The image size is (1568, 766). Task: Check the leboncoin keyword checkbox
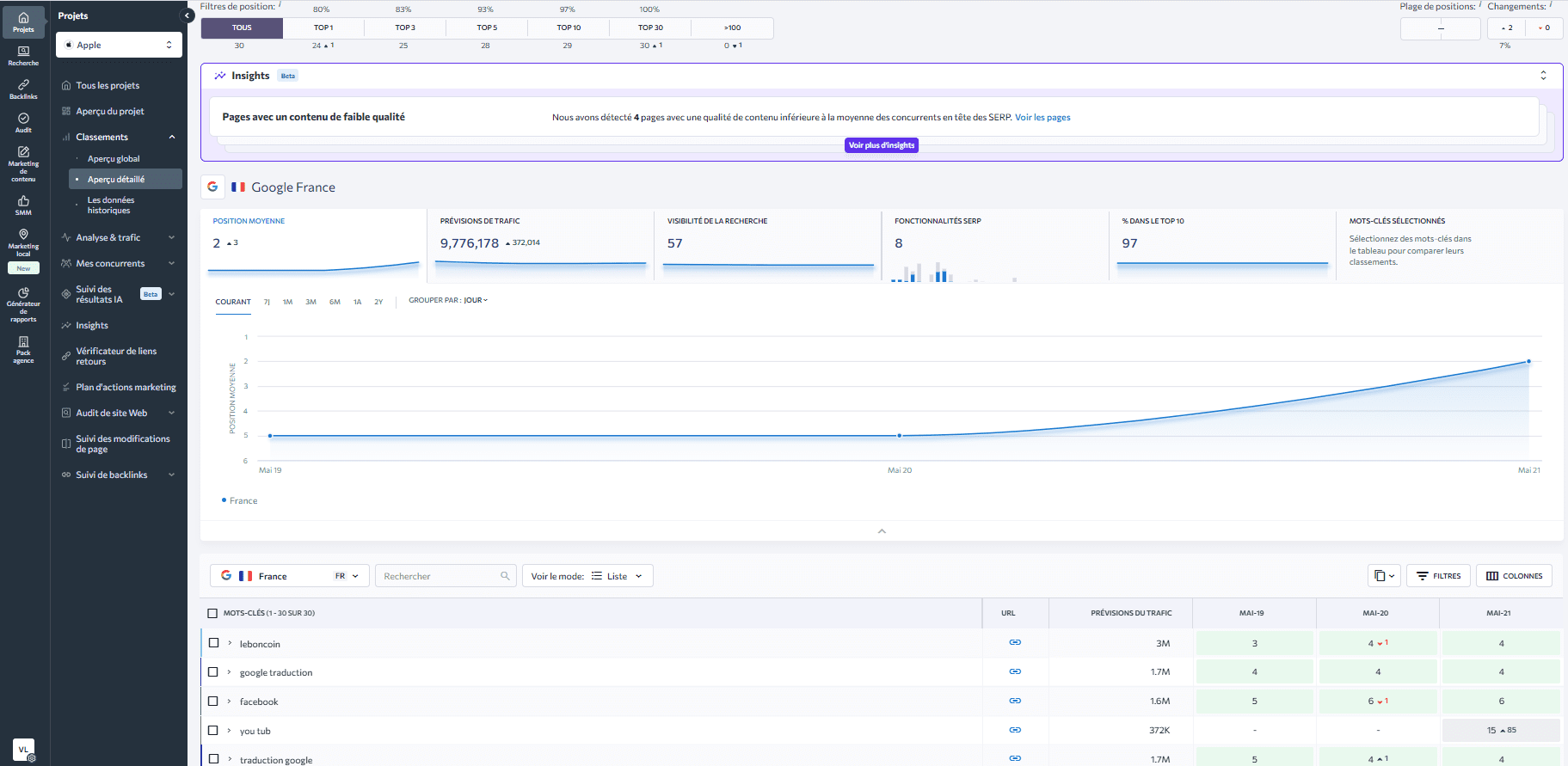click(213, 643)
